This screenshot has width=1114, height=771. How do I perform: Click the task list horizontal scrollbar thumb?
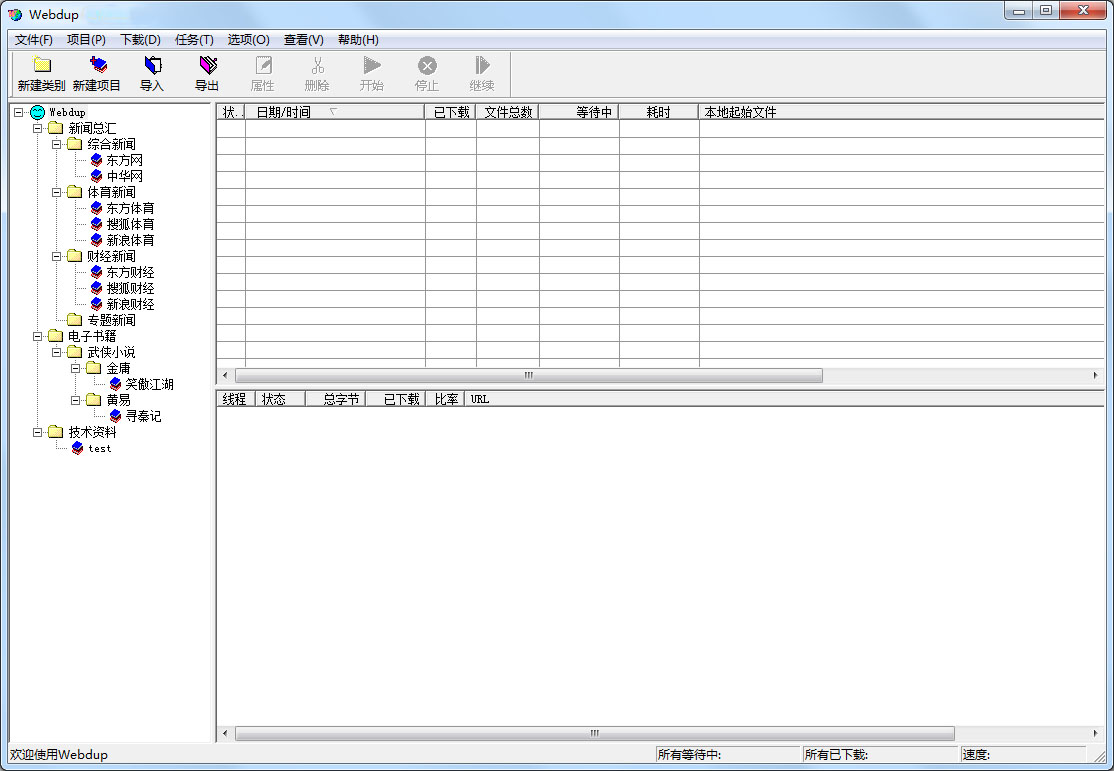(528, 376)
